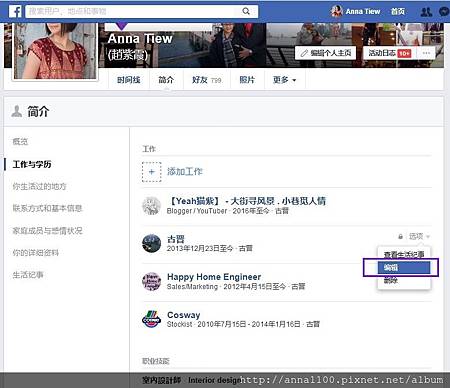Viewport: 450px width, 388px height.
Task: Open 你的详细资料 in the sidebar
Action: pyautogui.click(x=35, y=253)
